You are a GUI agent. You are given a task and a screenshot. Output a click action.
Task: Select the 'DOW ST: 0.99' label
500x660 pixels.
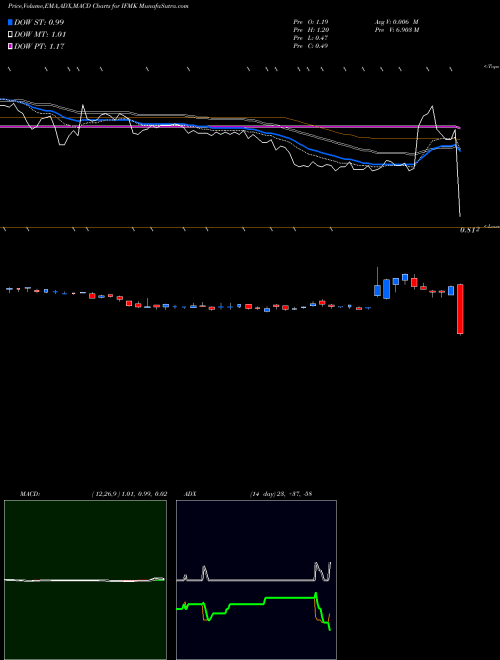tap(39, 22)
